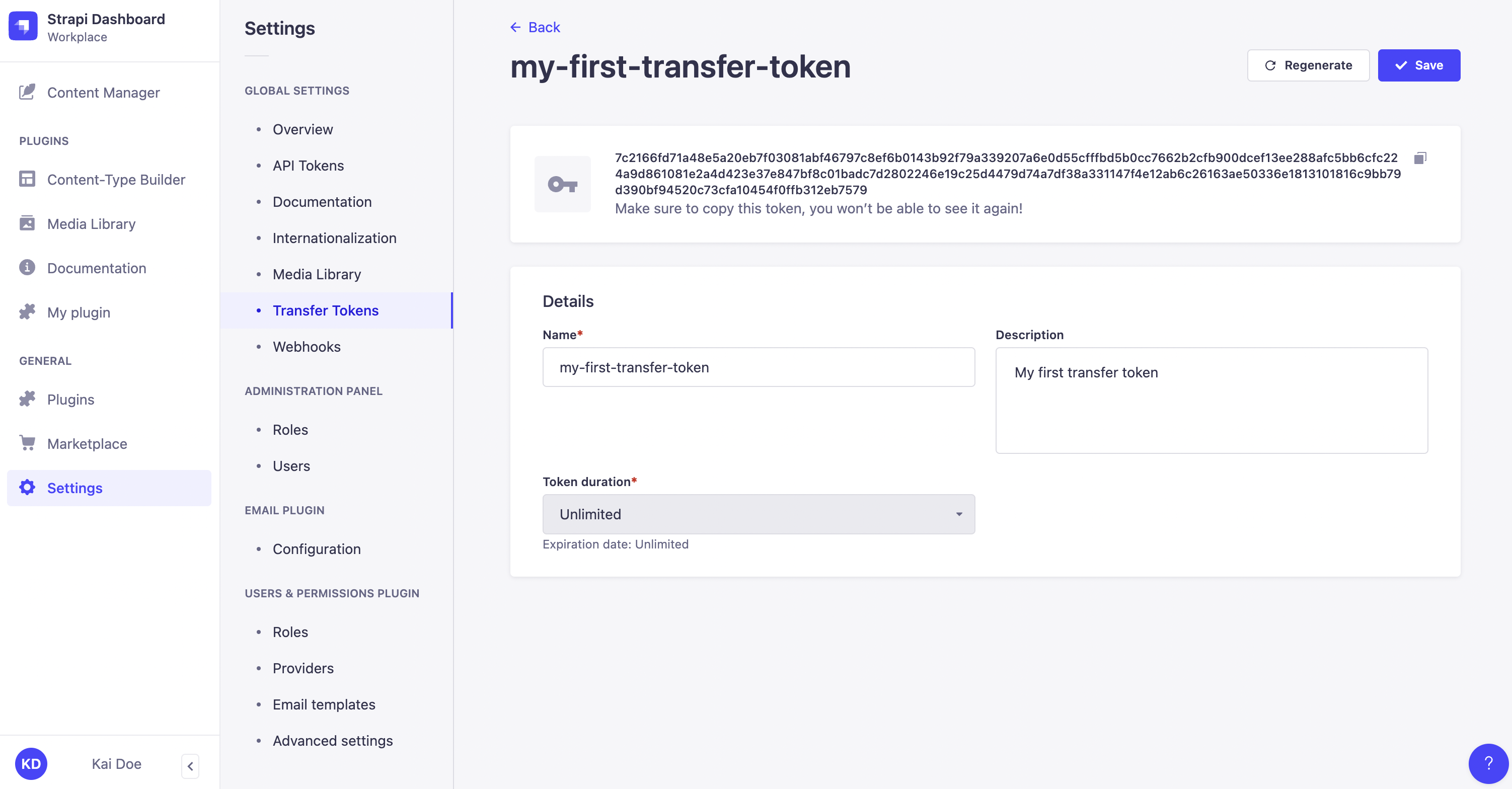Select Transfer Tokens in settings menu
This screenshot has height=789, width=1512.
pos(326,309)
